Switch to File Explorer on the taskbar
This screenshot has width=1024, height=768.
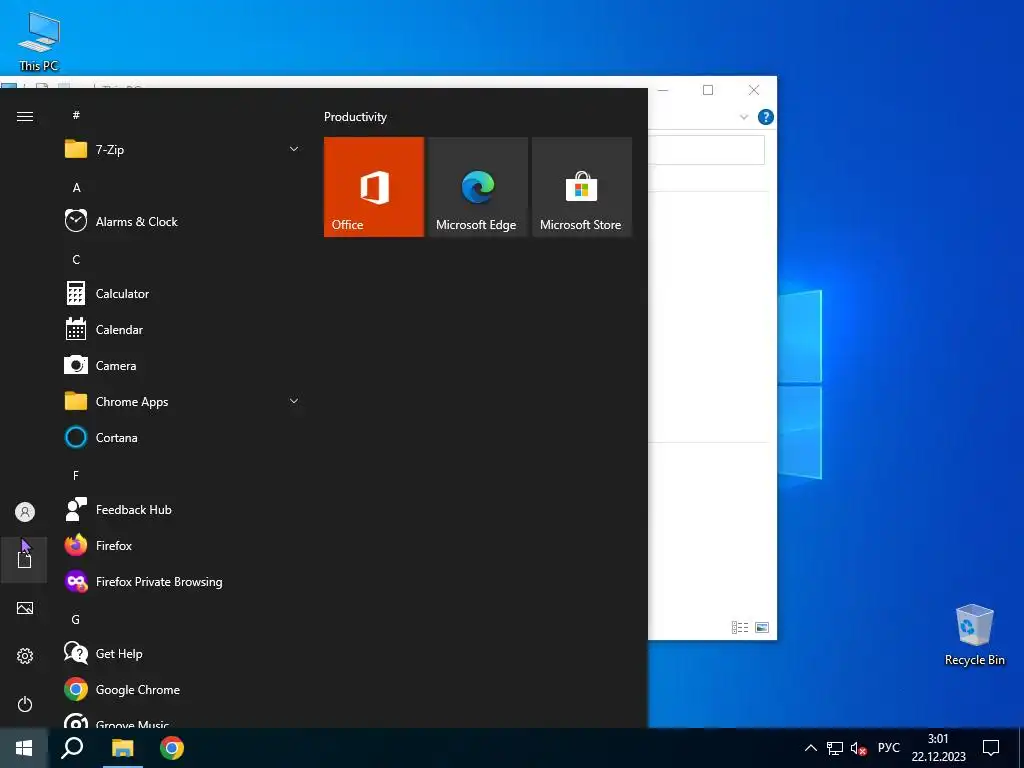[x=122, y=748]
